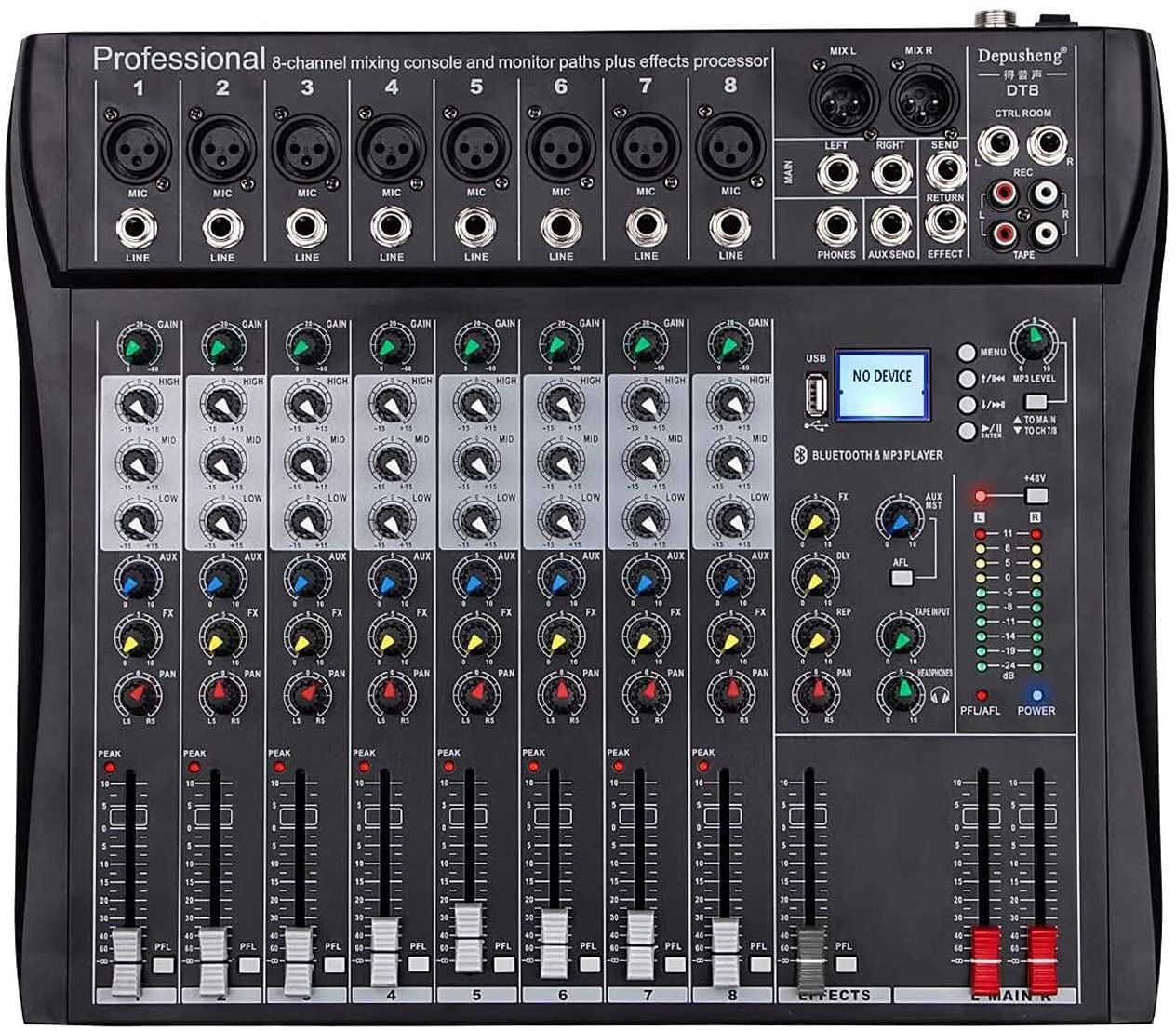Click the MP3 LEVEL knob
The image size is (1176, 1031).
pos(1032,343)
